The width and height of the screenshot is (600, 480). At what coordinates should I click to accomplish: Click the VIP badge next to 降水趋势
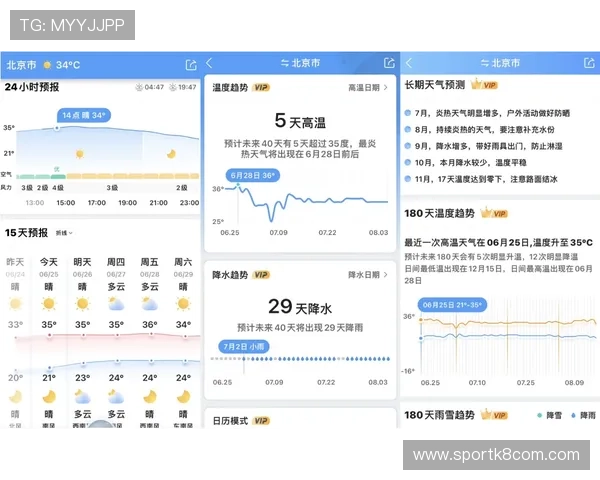[x=261, y=275]
